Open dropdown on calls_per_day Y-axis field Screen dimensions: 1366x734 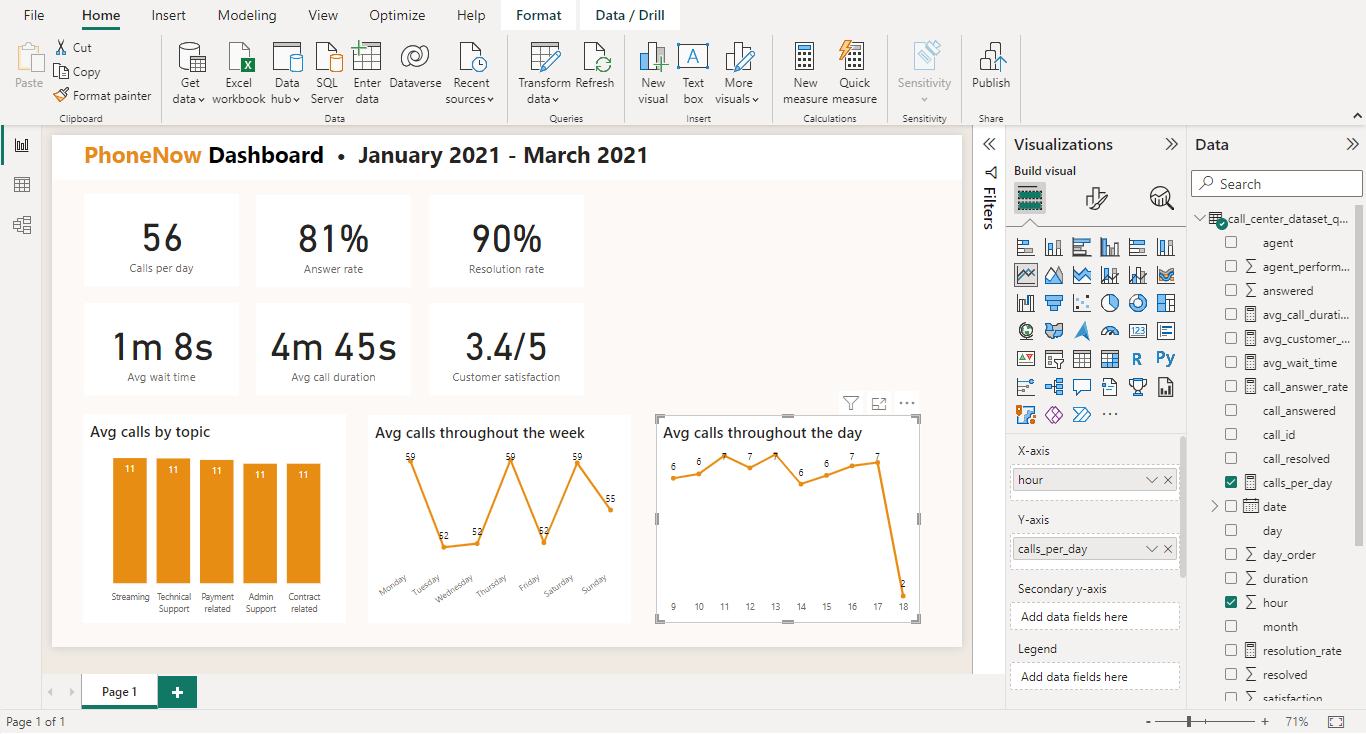[x=1152, y=549]
